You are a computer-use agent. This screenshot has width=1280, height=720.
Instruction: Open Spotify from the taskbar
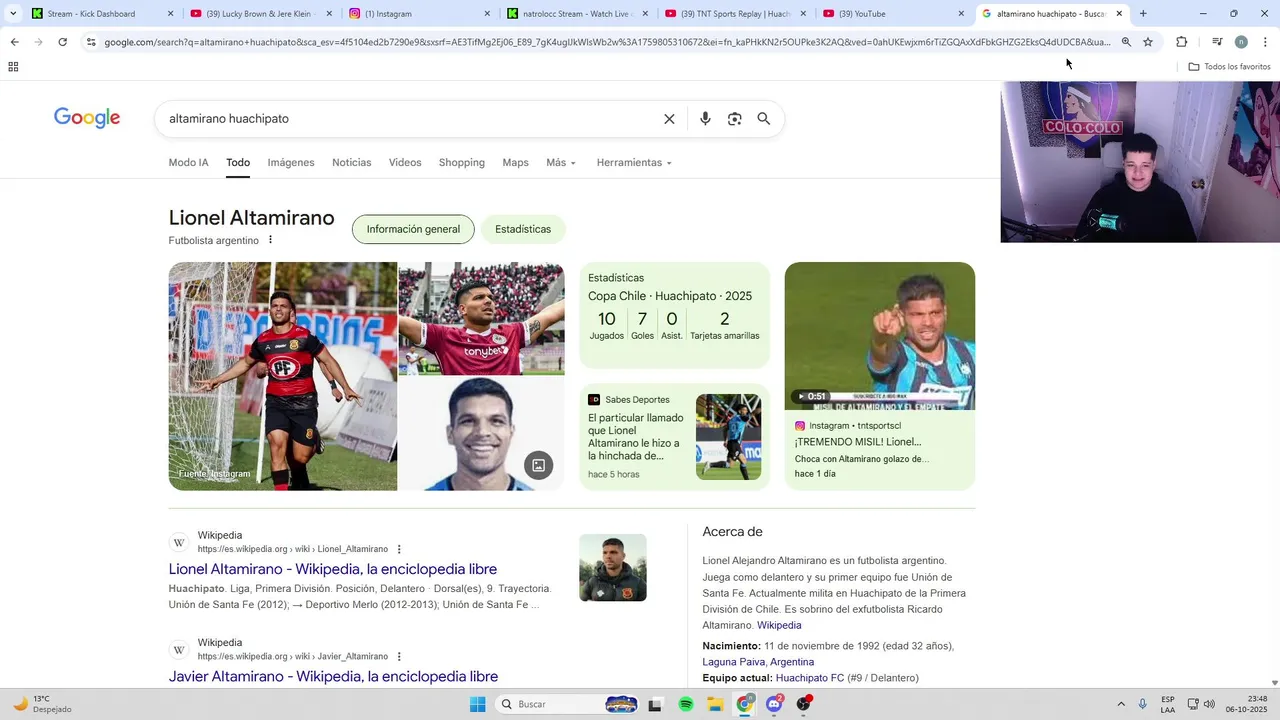pos(686,704)
